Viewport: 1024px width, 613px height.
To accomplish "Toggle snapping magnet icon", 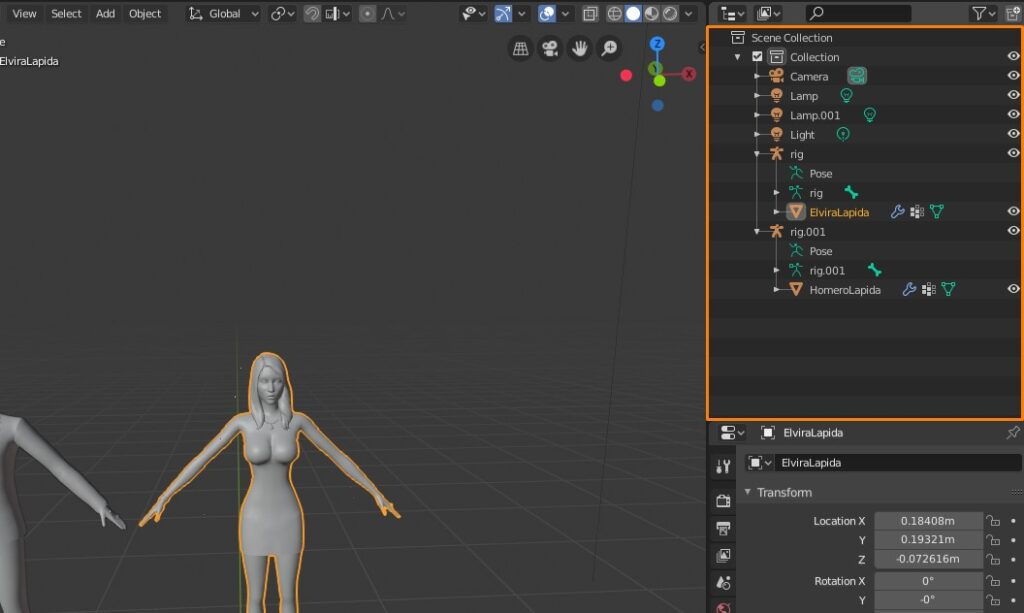I will pyautogui.click(x=312, y=13).
